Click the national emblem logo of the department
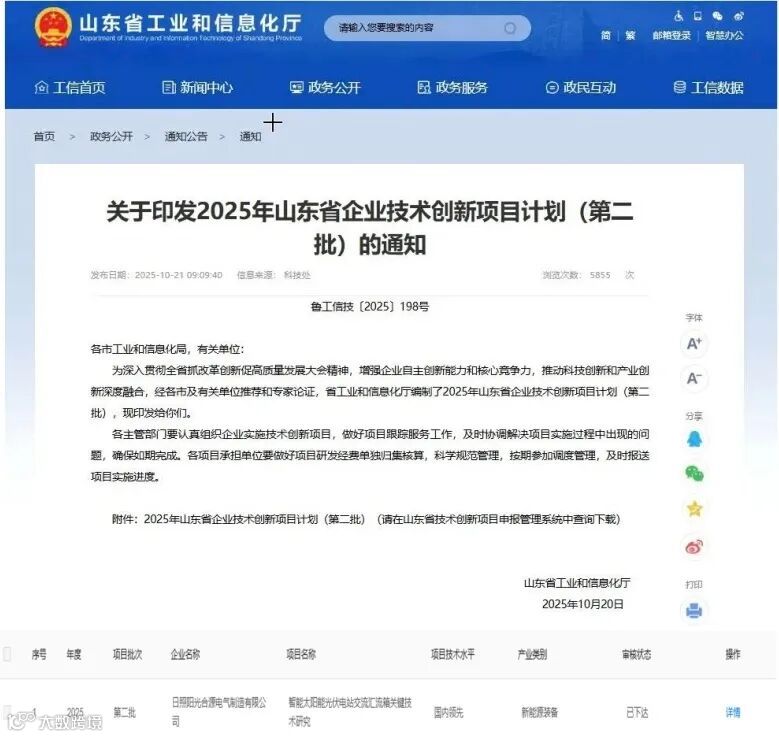The image size is (779, 737). pyautogui.click(x=53, y=27)
